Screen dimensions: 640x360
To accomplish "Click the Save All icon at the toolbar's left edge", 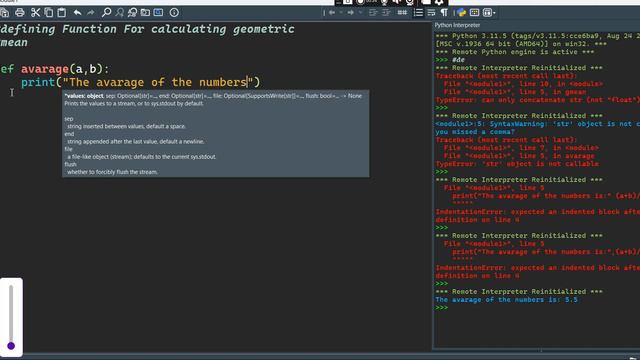I will 4,13.
